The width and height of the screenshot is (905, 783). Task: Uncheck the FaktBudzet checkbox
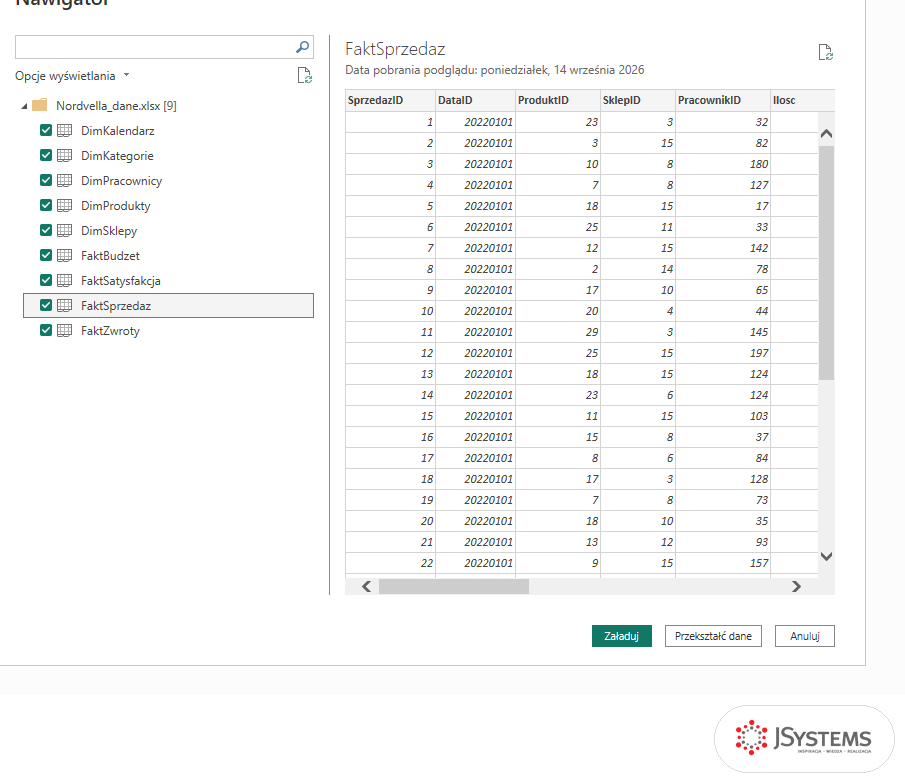pyautogui.click(x=46, y=255)
